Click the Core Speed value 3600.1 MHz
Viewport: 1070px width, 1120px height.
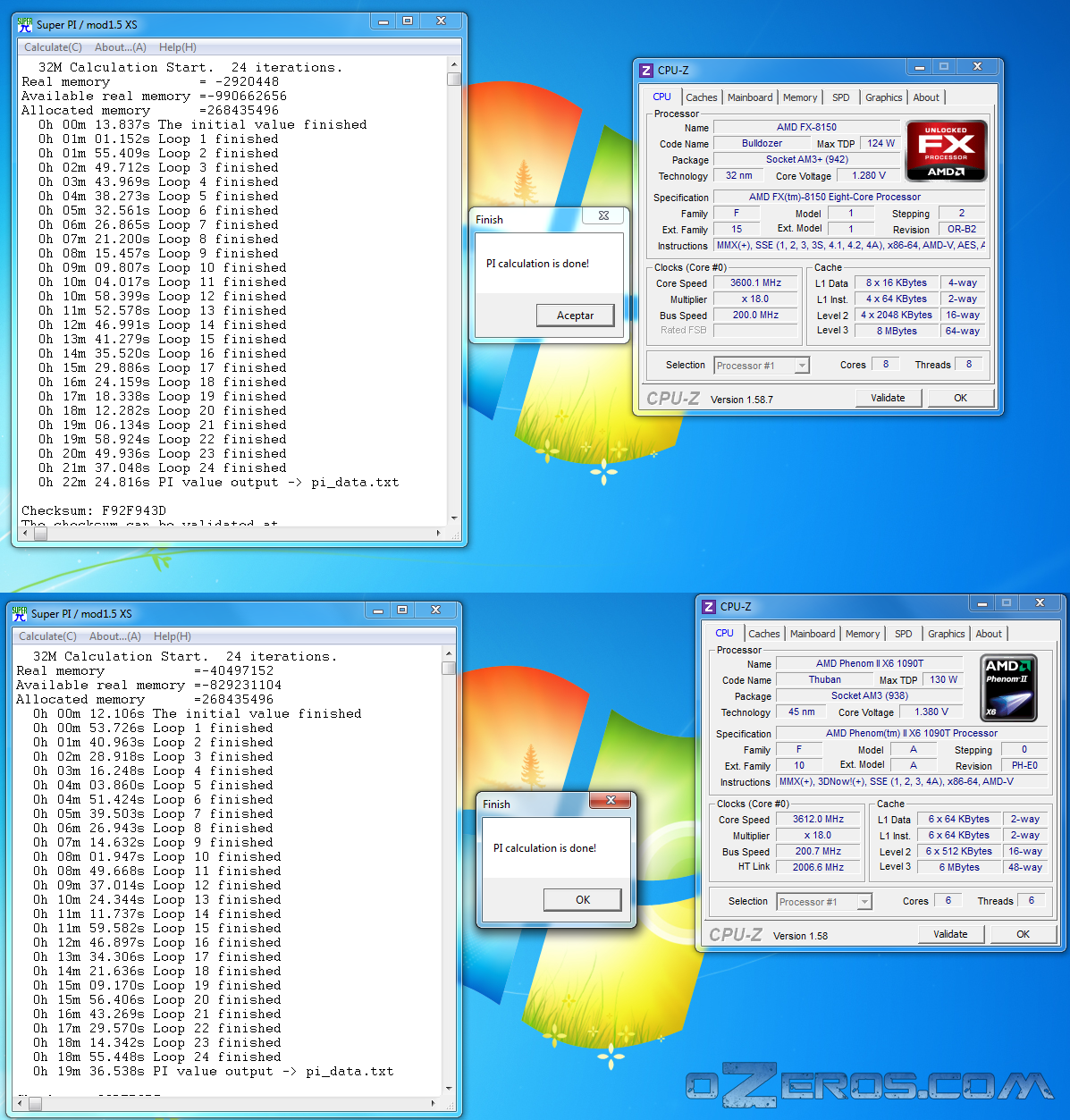tap(755, 282)
